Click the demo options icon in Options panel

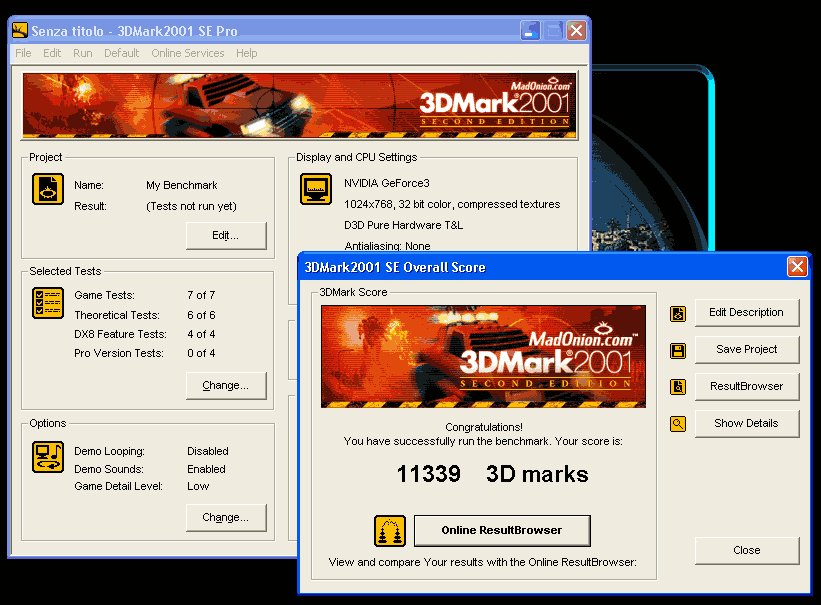48,457
